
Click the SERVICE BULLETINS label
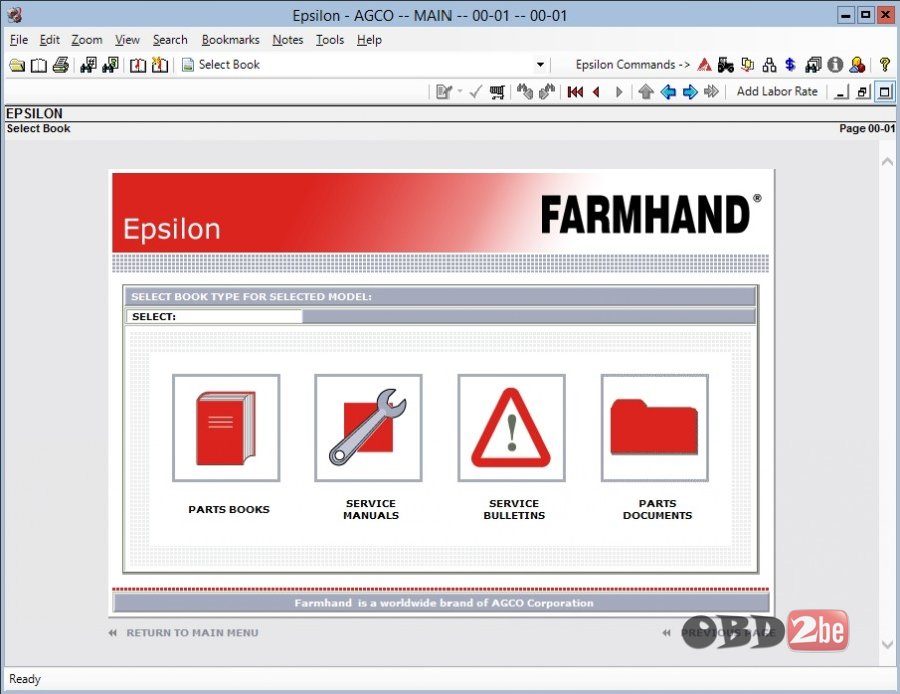pyautogui.click(x=514, y=509)
